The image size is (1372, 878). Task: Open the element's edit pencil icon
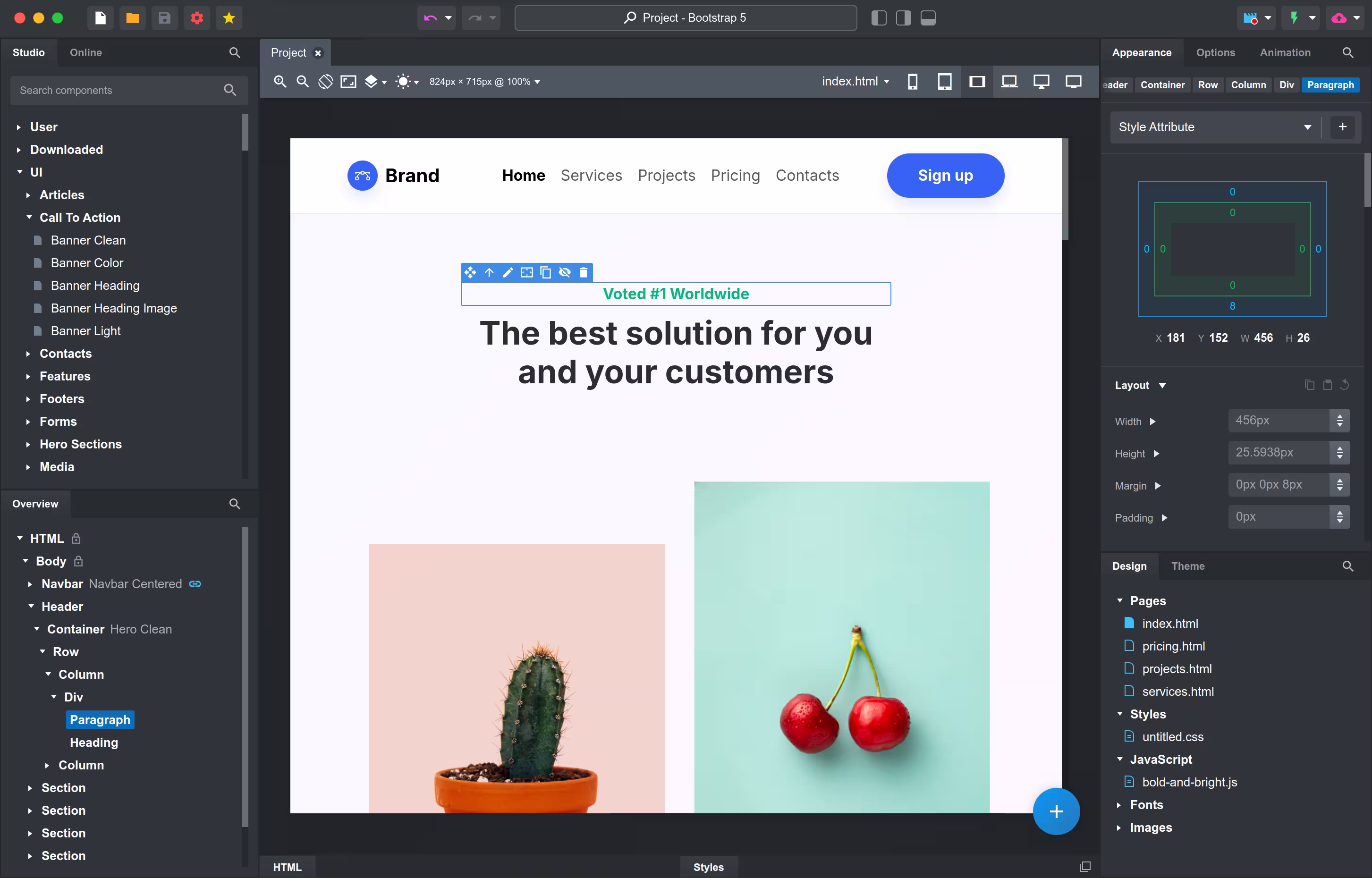click(x=508, y=272)
